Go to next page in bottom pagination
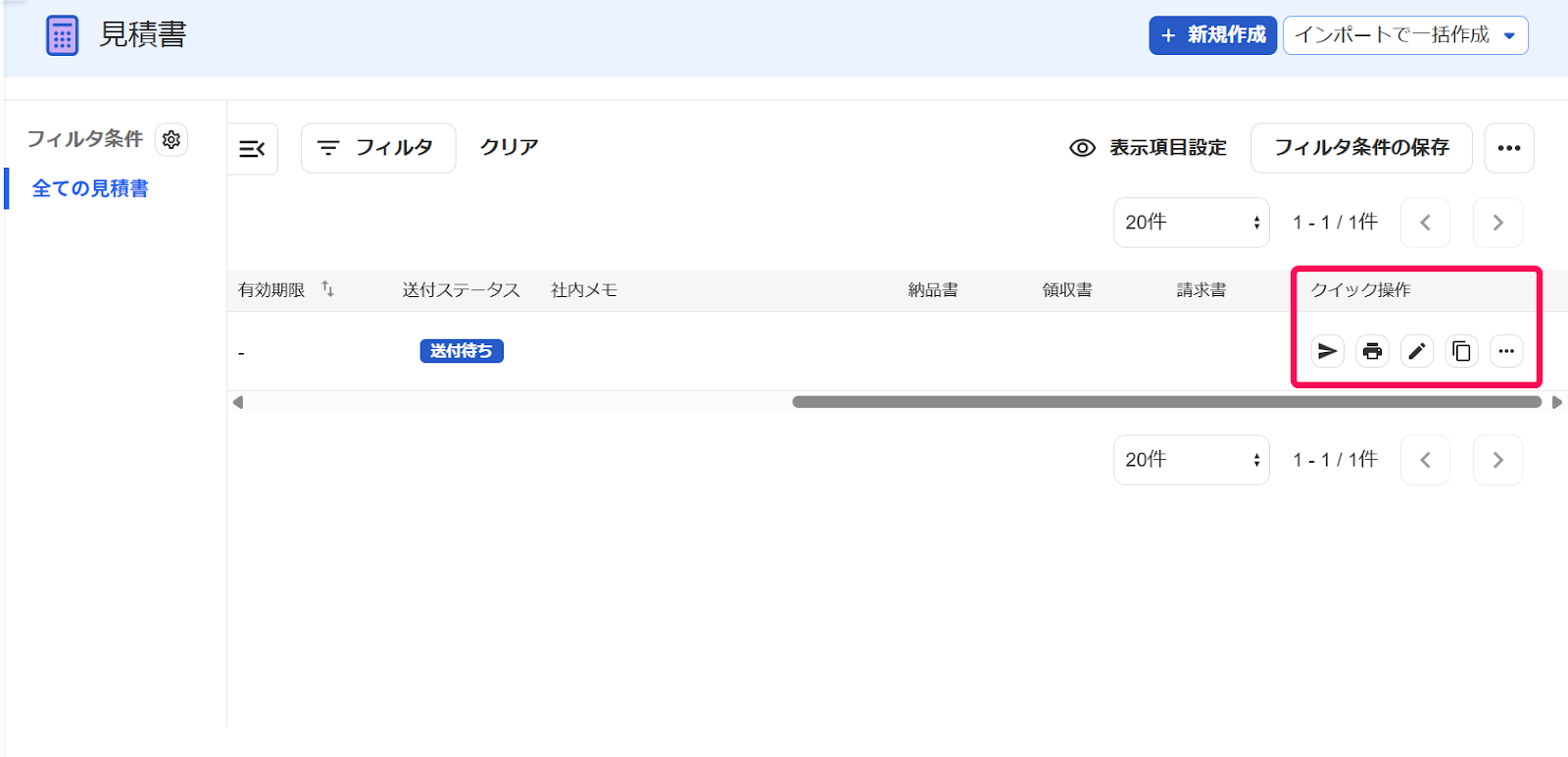The image size is (1568, 757). tap(1498, 460)
